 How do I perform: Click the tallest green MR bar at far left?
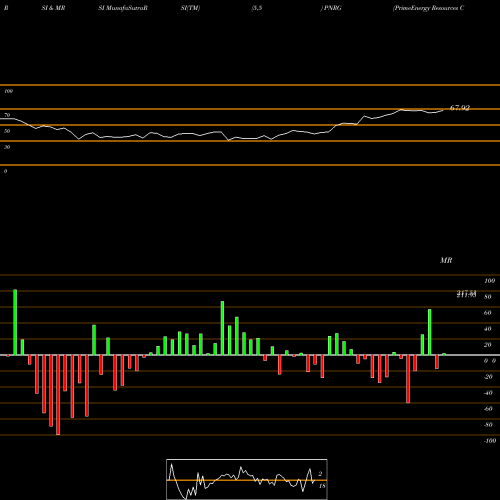15,322
